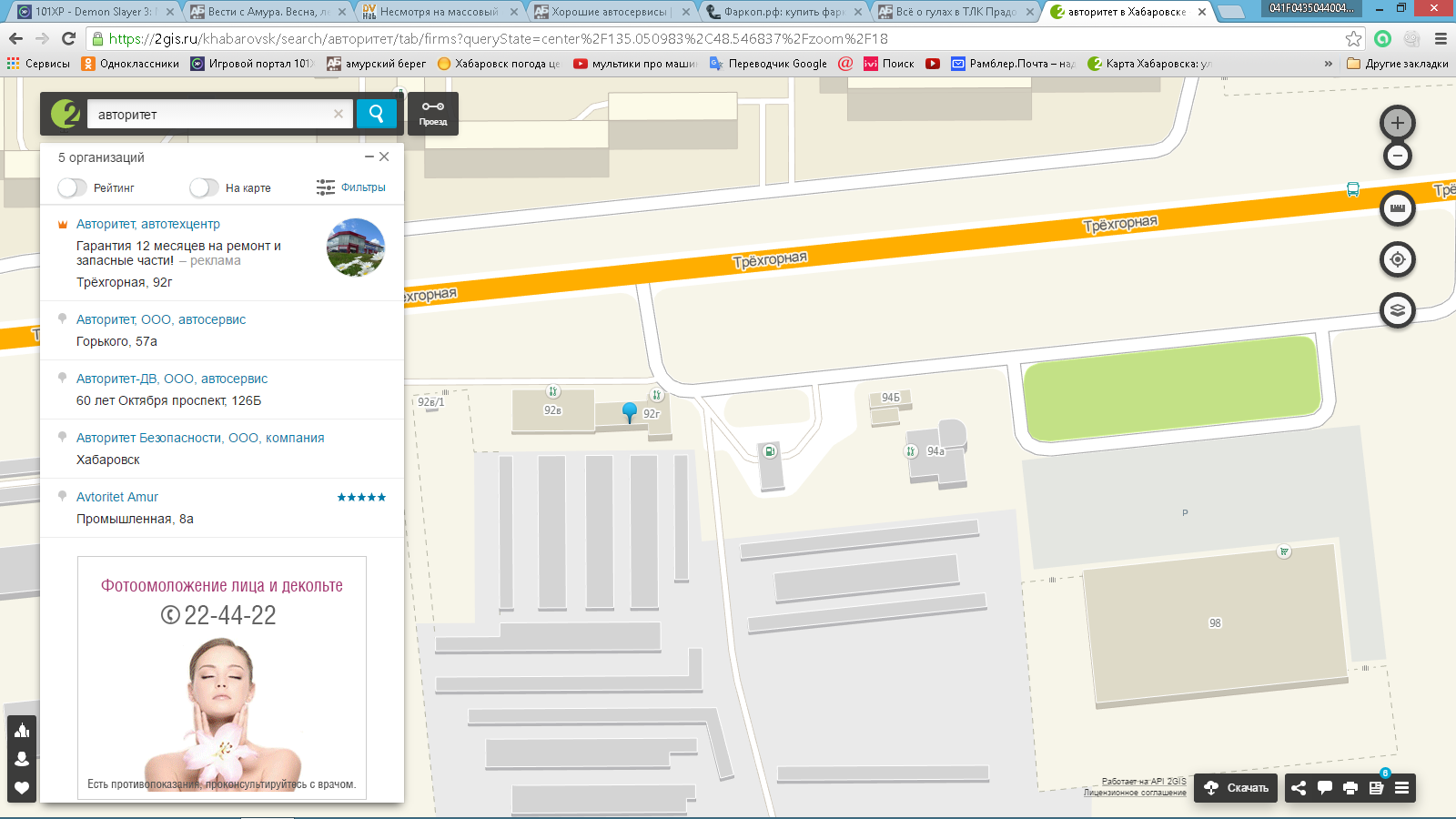This screenshot has height=819, width=1456.
Task: Open the Проезд route planner
Action: coord(433,114)
